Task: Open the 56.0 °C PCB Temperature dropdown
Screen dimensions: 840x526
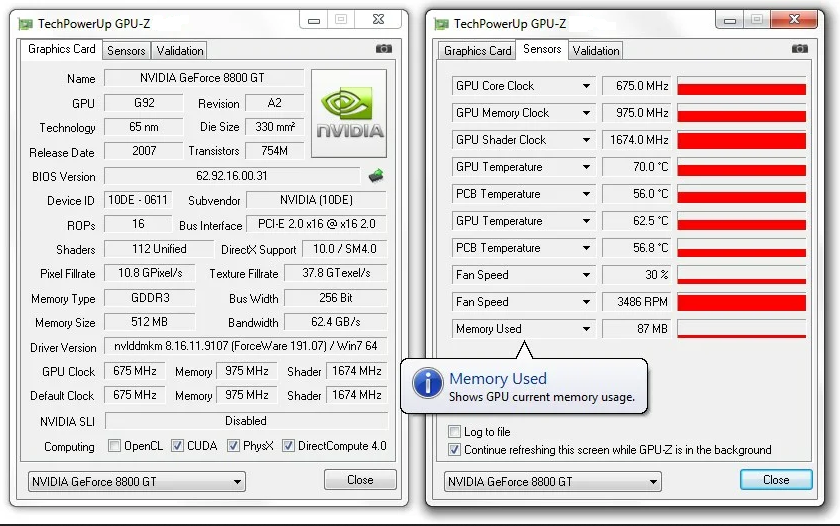Action: pos(586,194)
